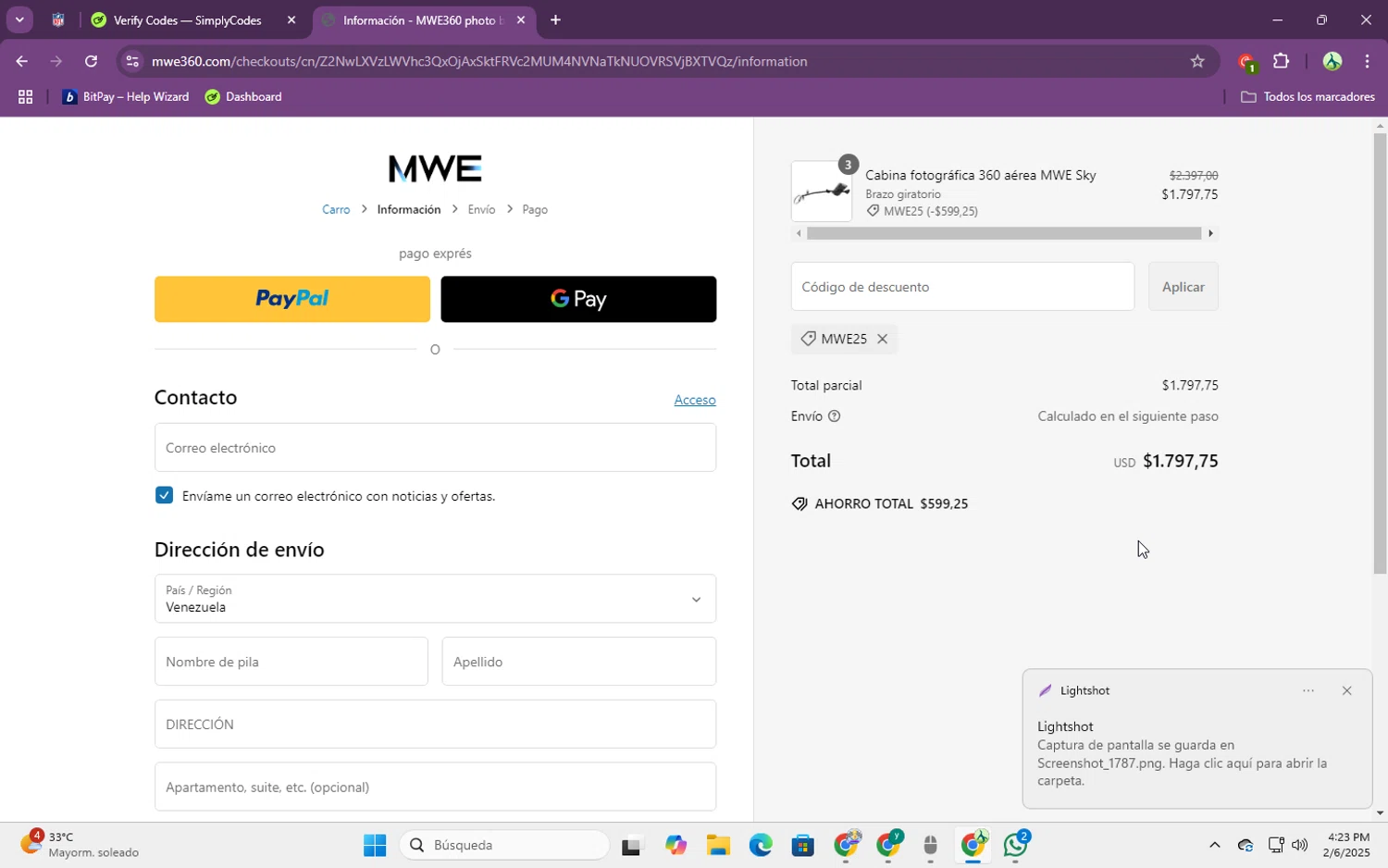Launch Copilot from the taskbar
This screenshot has height=868, width=1388.
pyautogui.click(x=675, y=845)
